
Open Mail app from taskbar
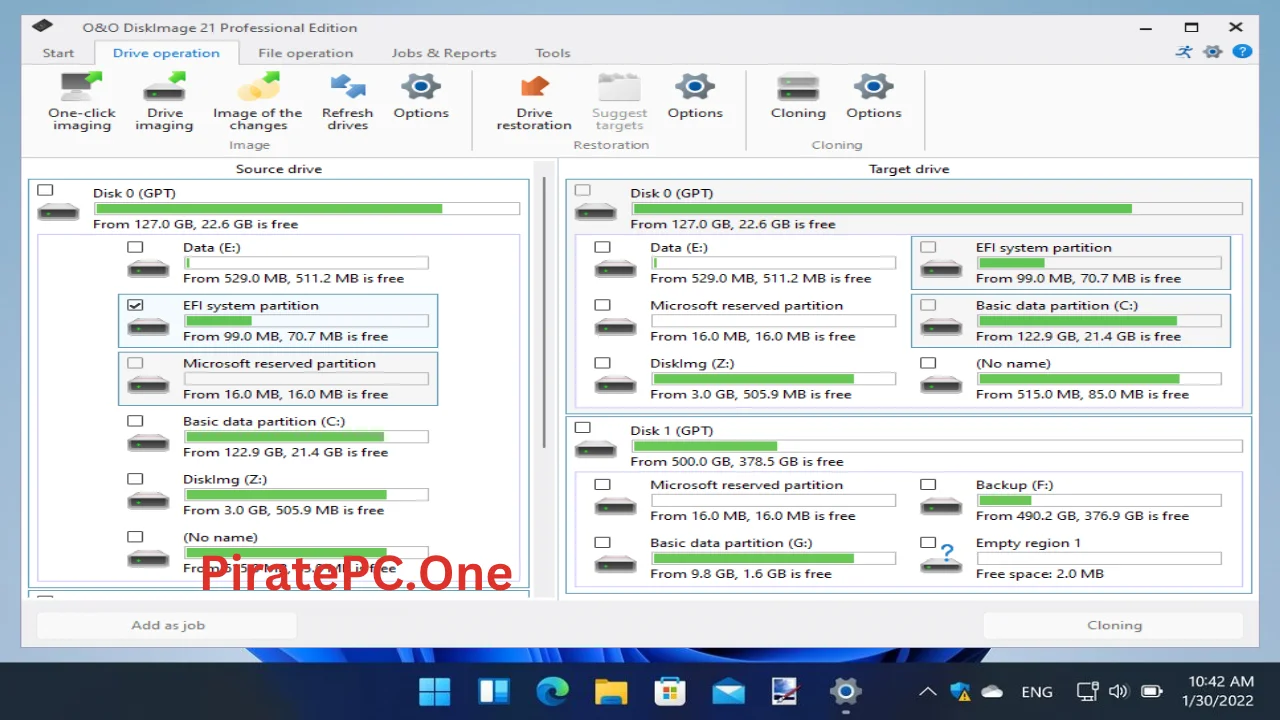pyautogui.click(x=728, y=691)
